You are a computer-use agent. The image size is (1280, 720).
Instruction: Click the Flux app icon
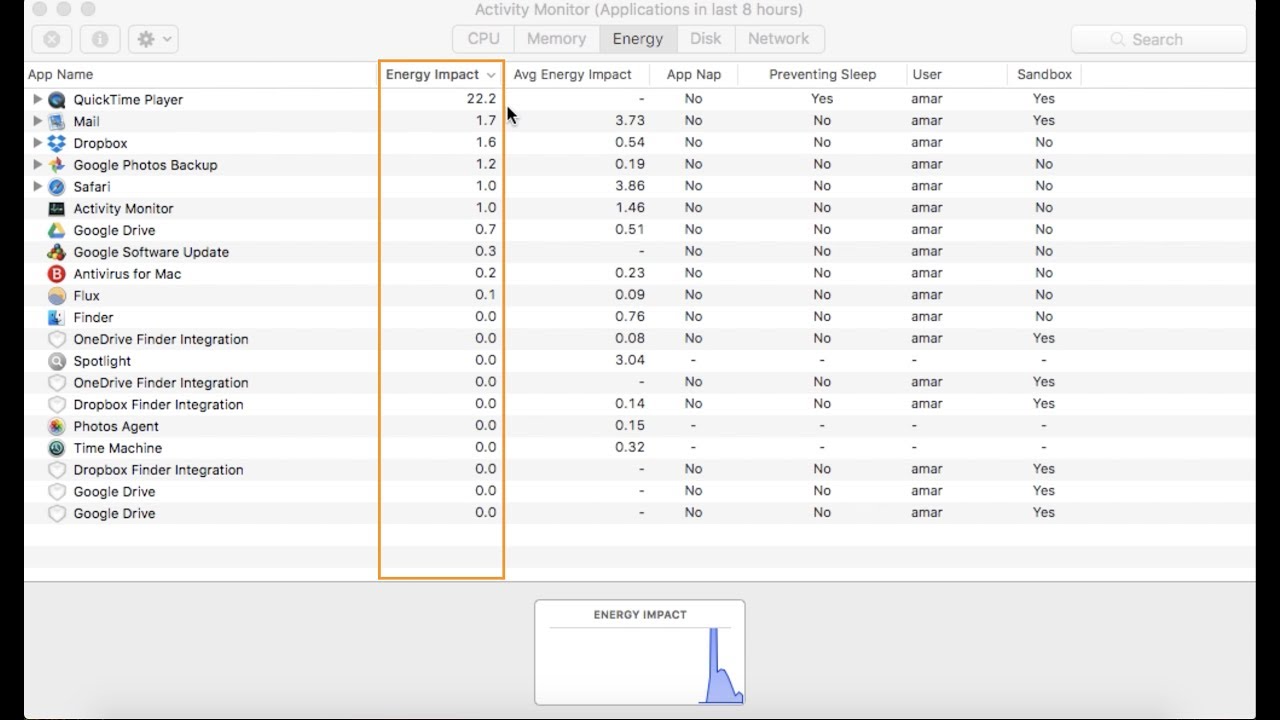[57, 296]
